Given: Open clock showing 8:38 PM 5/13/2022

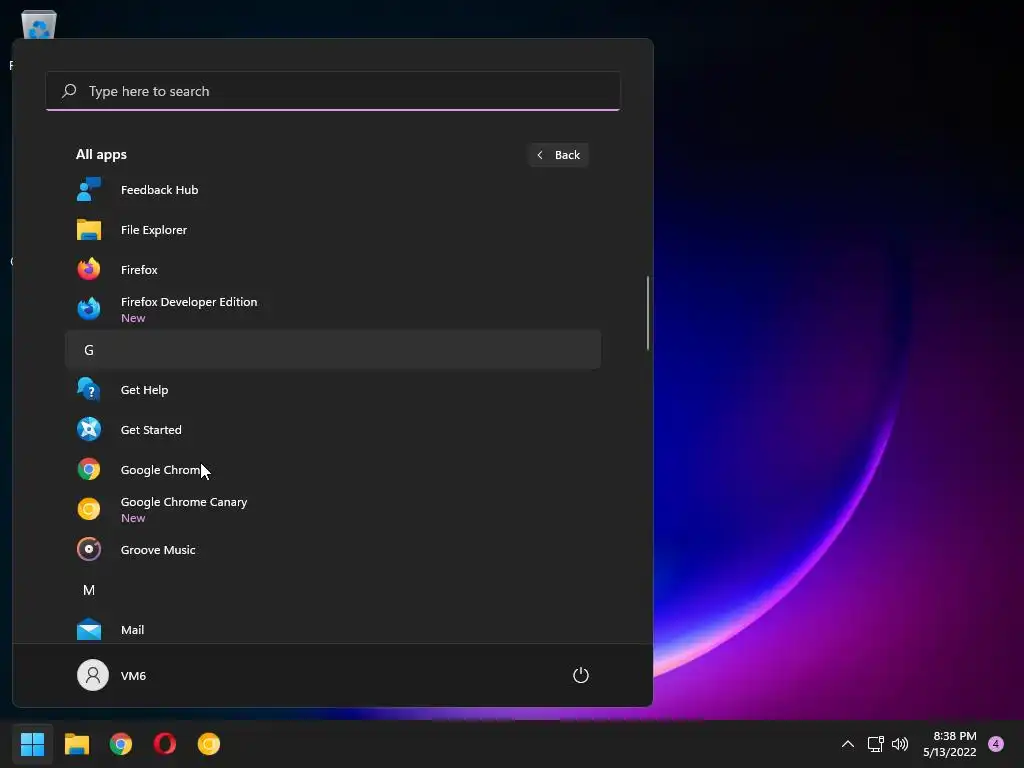Looking at the screenshot, I should point(950,744).
